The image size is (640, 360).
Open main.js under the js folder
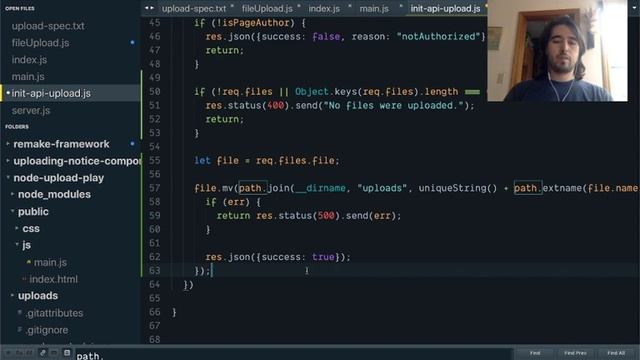(x=50, y=262)
